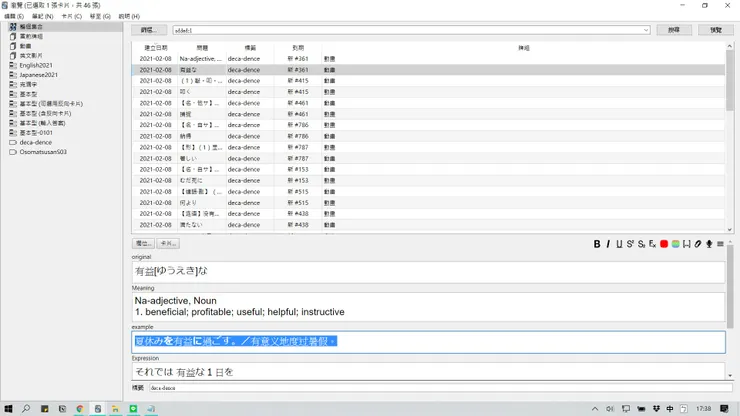Viewport: 740px width, 416px height.
Task: Open Windows taskbar search
Action: click(26, 408)
